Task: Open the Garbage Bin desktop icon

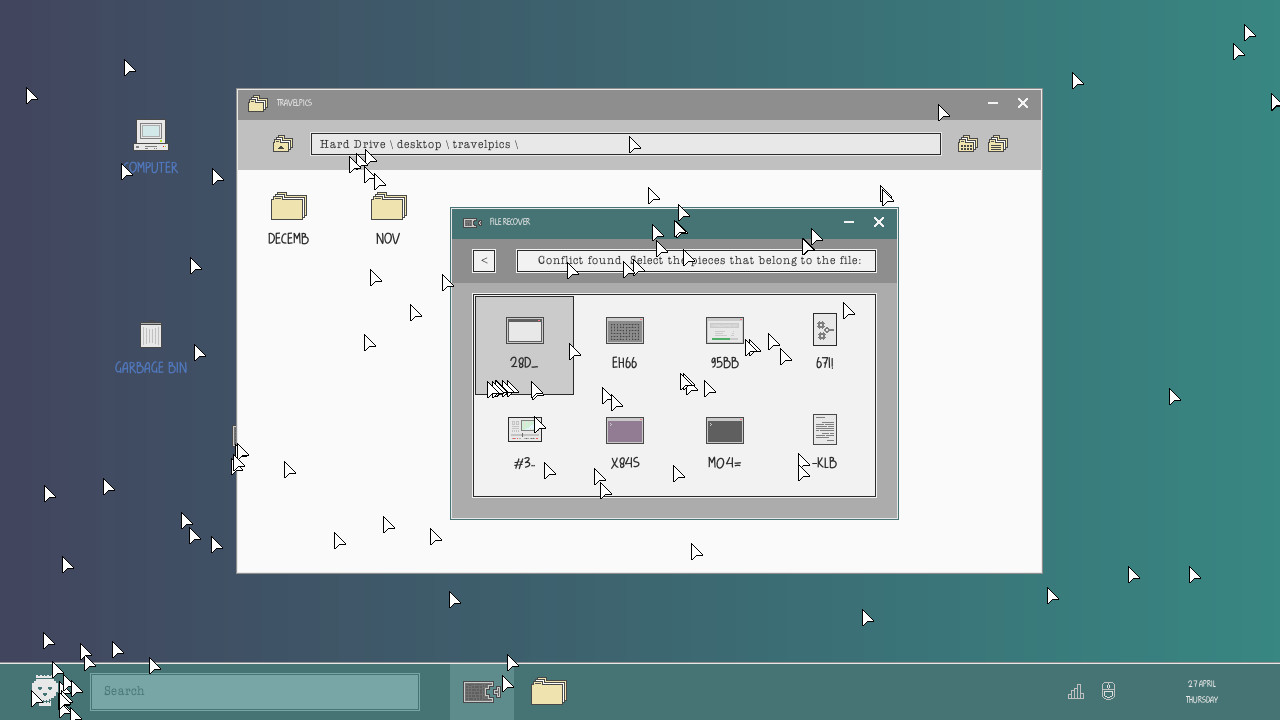Action: click(151, 348)
